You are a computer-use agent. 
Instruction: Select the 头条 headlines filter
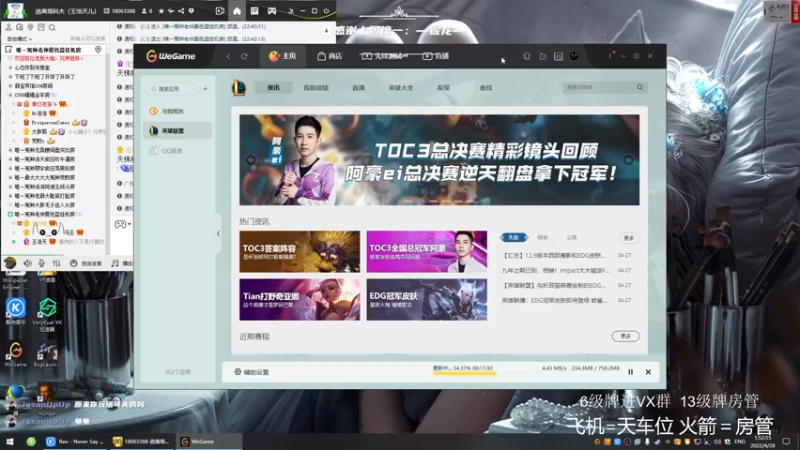(514, 237)
